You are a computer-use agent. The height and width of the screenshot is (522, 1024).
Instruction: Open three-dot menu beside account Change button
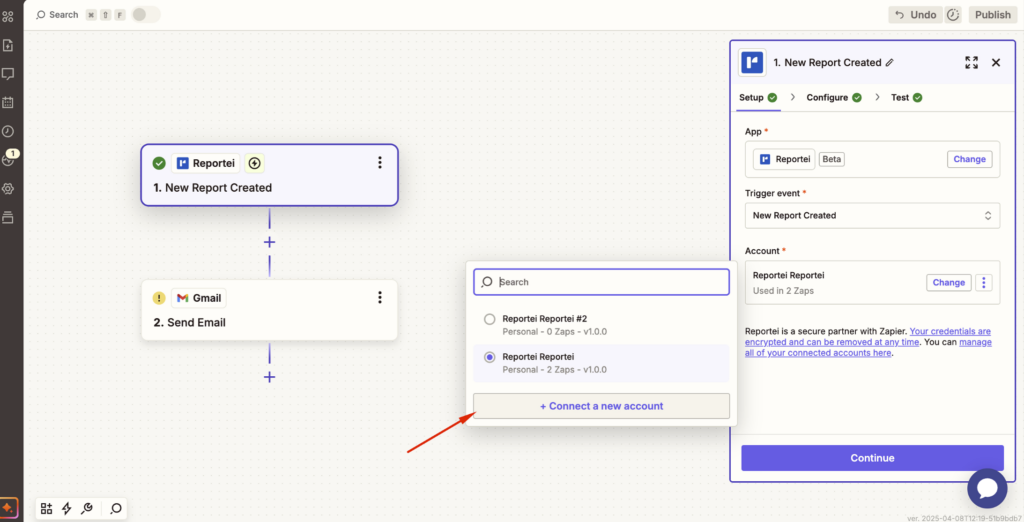984,282
